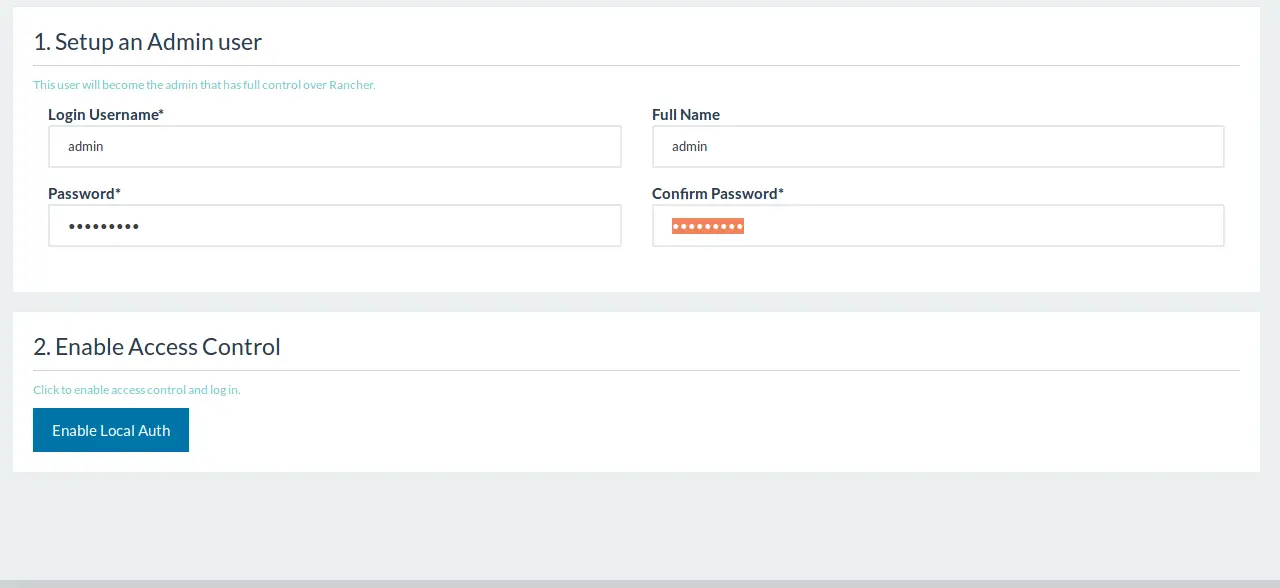1280x588 pixels.
Task: Click the Full Name input field
Action: (938, 146)
